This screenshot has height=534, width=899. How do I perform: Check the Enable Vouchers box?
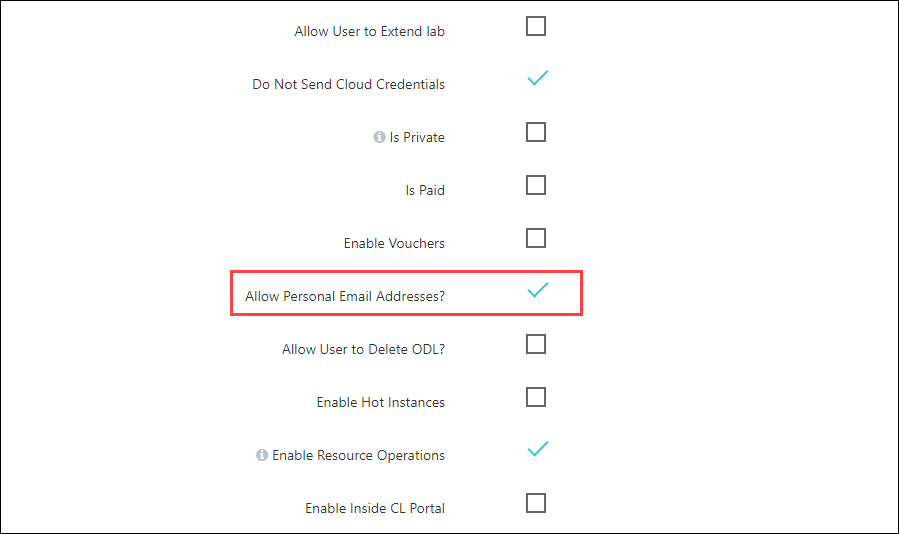click(536, 238)
